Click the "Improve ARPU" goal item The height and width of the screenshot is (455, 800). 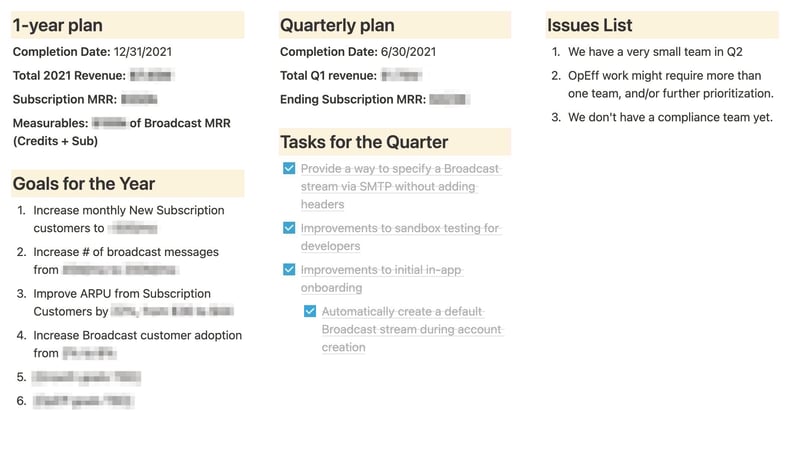(x=122, y=302)
